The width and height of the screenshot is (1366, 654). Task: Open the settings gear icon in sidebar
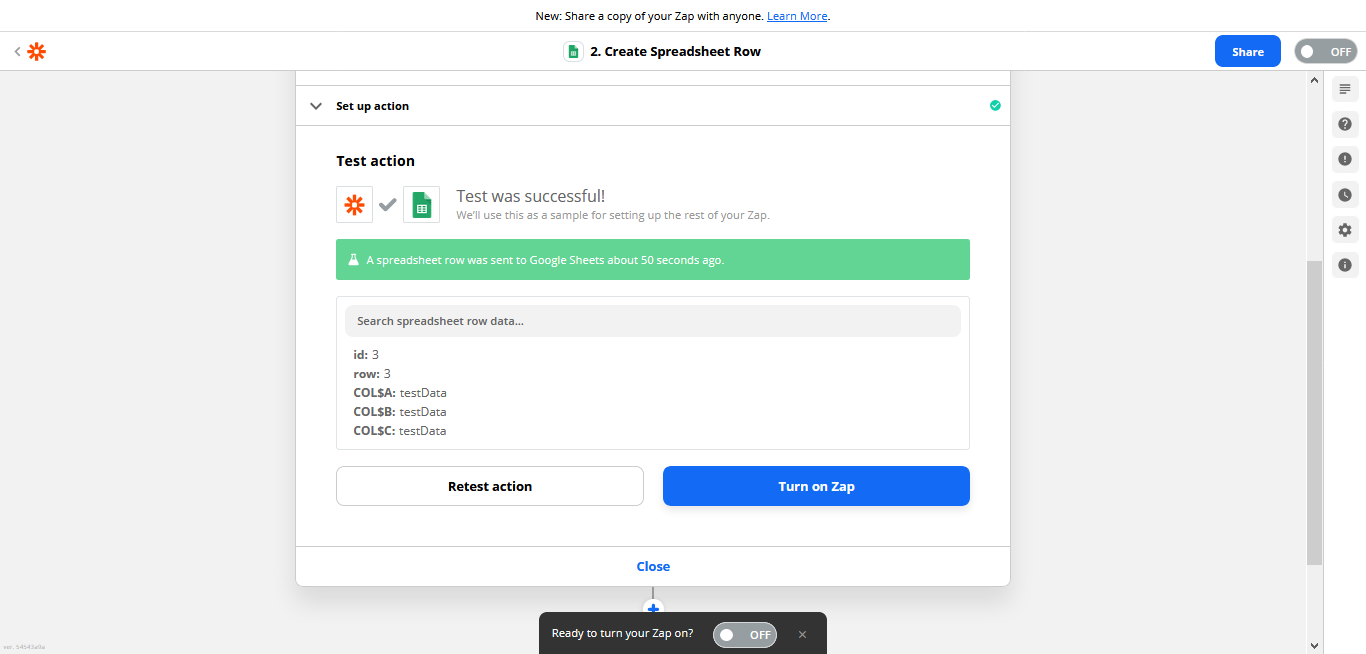click(x=1345, y=230)
